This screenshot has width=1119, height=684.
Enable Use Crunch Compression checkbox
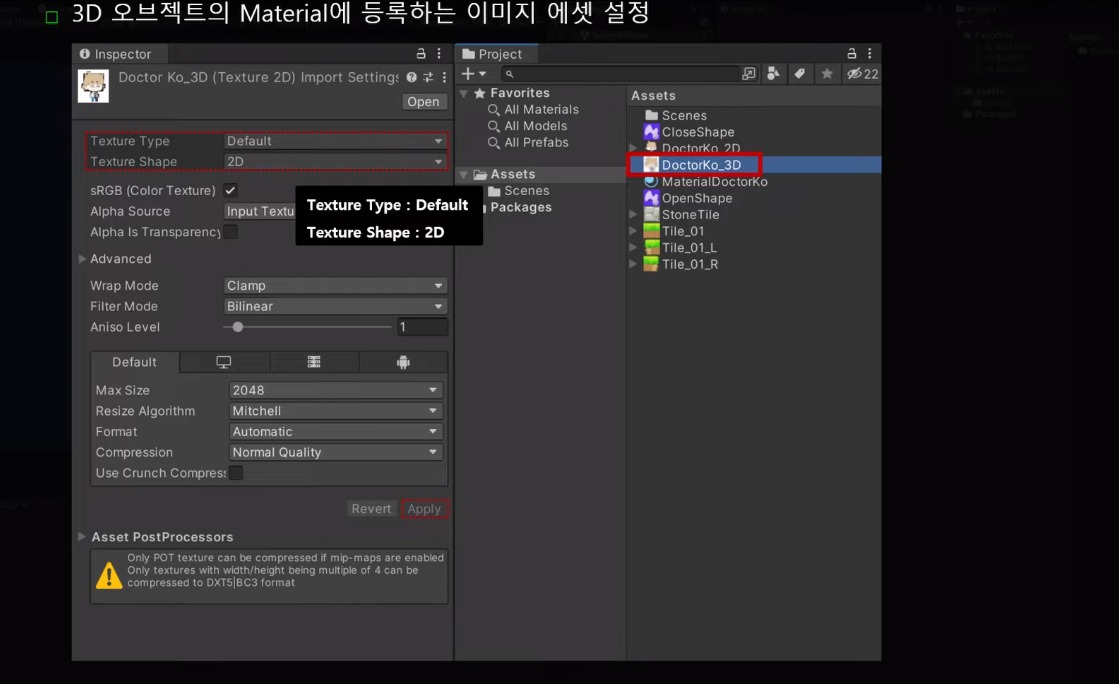point(236,473)
